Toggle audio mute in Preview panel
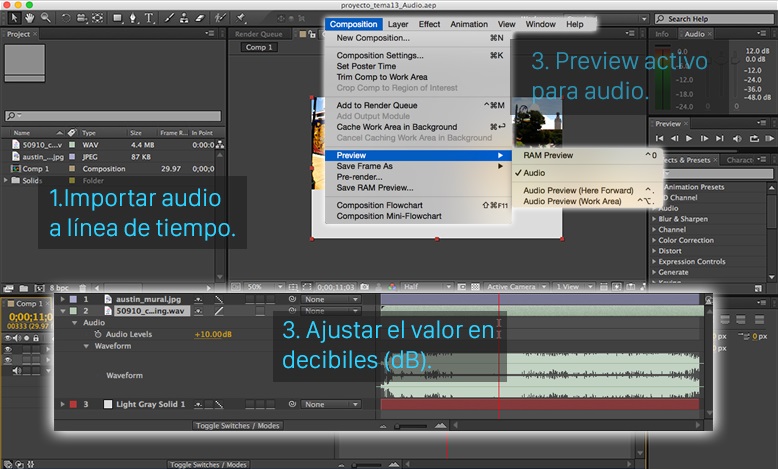Screen dimensions: 778x469 (737, 138)
